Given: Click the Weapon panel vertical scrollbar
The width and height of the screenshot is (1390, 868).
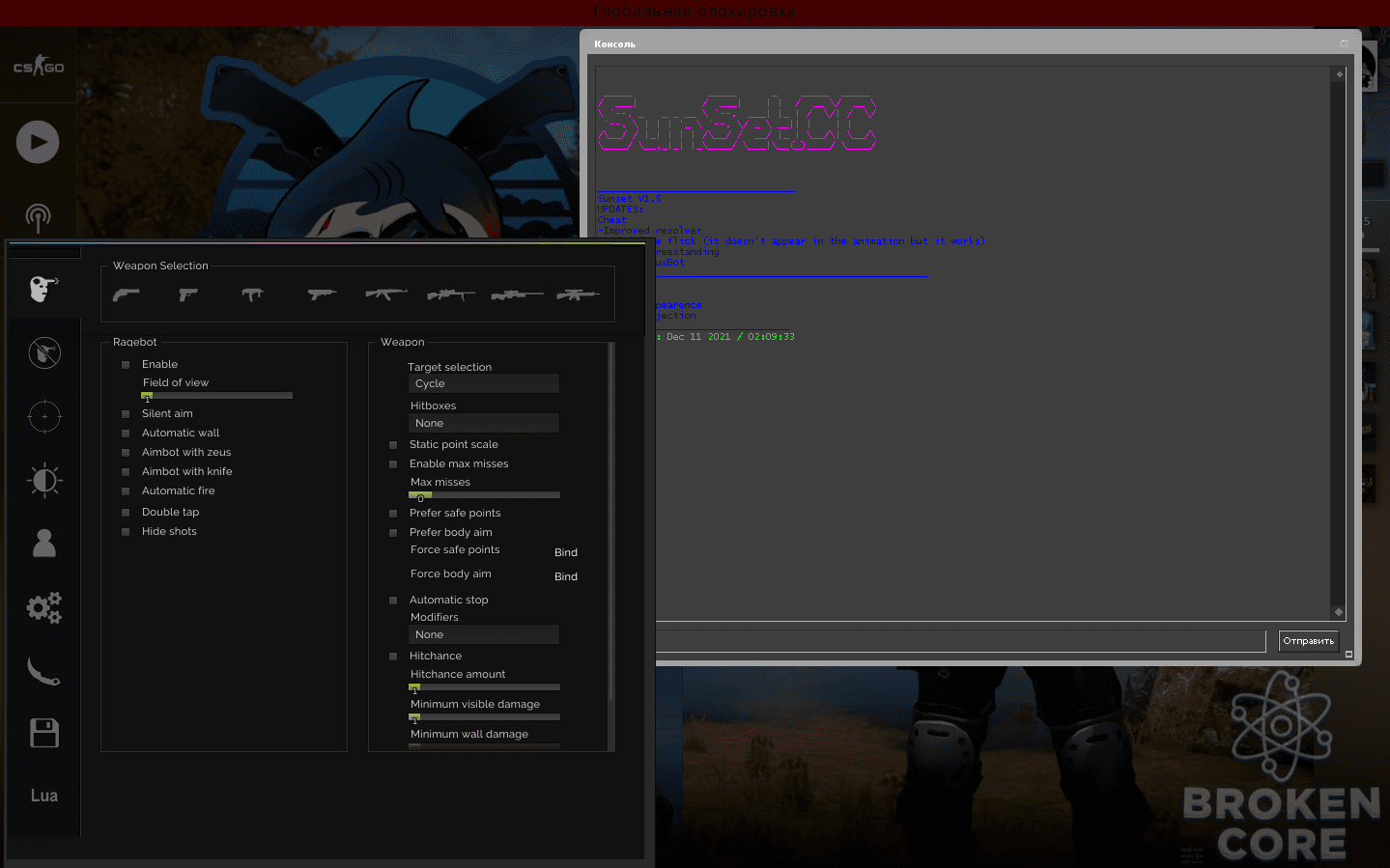Looking at the screenshot, I should tap(610, 521).
